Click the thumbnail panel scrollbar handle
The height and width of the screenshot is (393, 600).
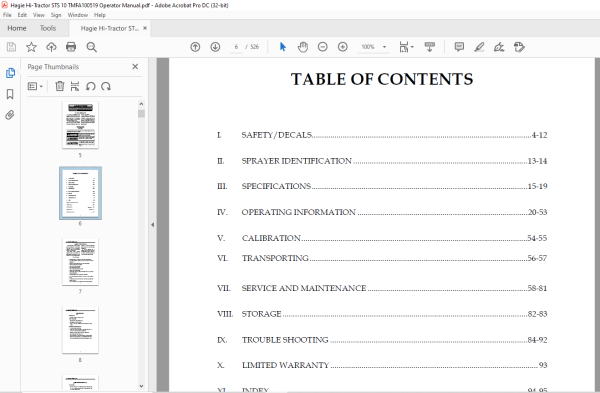(142, 114)
